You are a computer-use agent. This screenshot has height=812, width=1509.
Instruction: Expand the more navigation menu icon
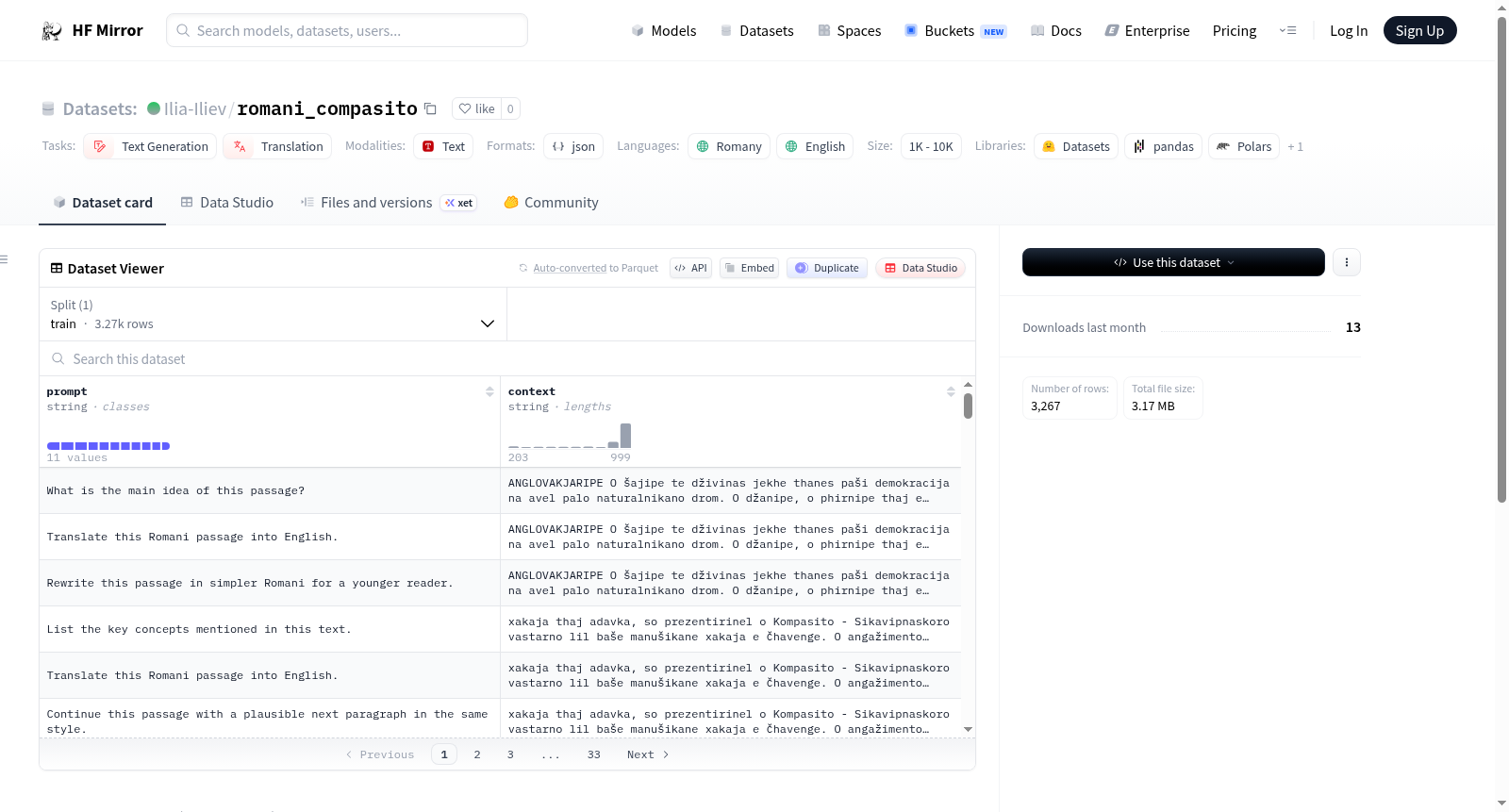tap(1287, 31)
